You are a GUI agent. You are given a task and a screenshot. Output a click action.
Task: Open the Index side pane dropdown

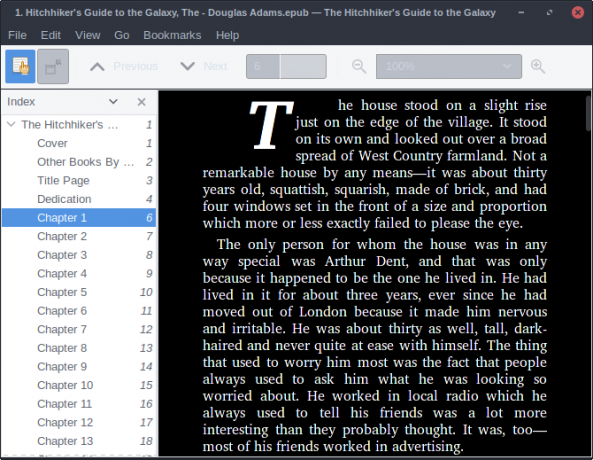113,101
